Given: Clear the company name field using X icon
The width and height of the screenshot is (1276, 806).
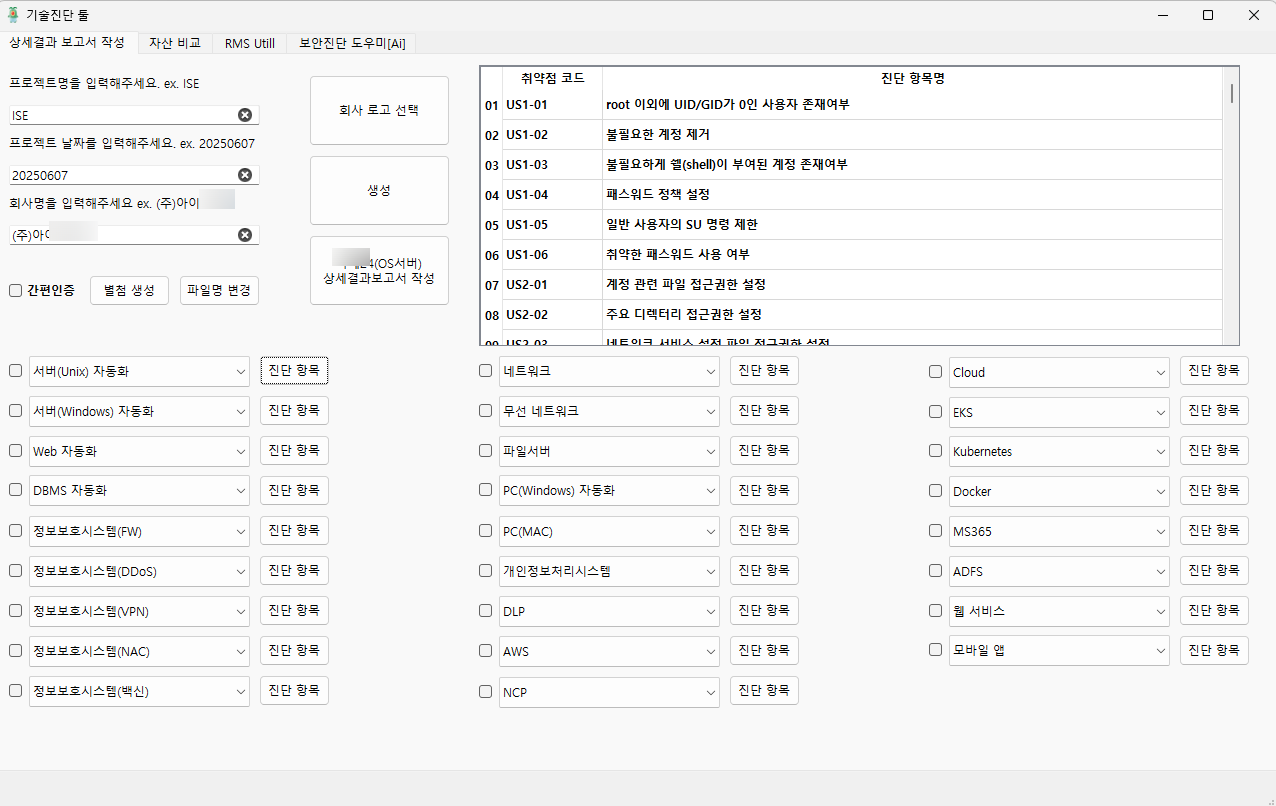Looking at the screenshot, I should point(245,235).
